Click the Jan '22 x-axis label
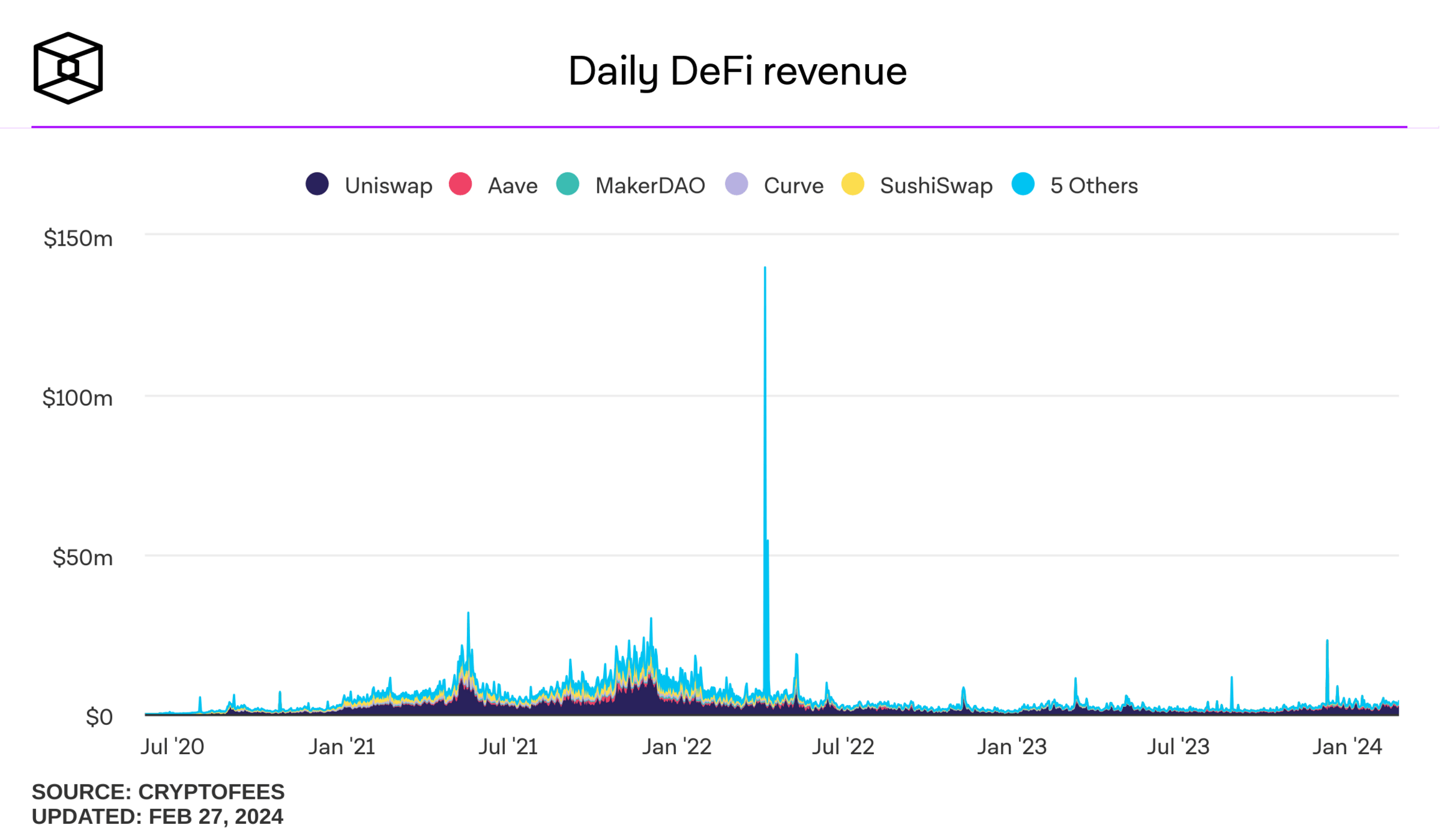The height and width of the screenshot is (840, 1441). [677, 747]
